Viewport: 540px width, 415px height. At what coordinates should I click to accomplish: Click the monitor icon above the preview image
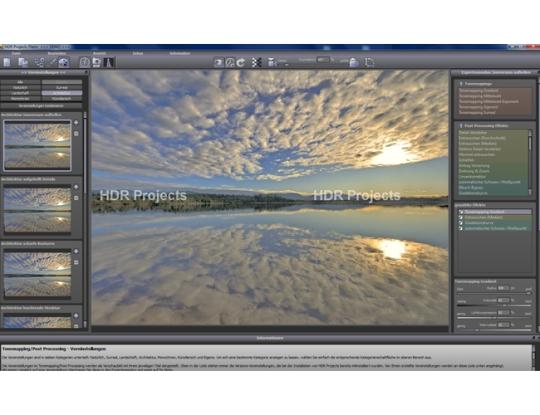219,62
